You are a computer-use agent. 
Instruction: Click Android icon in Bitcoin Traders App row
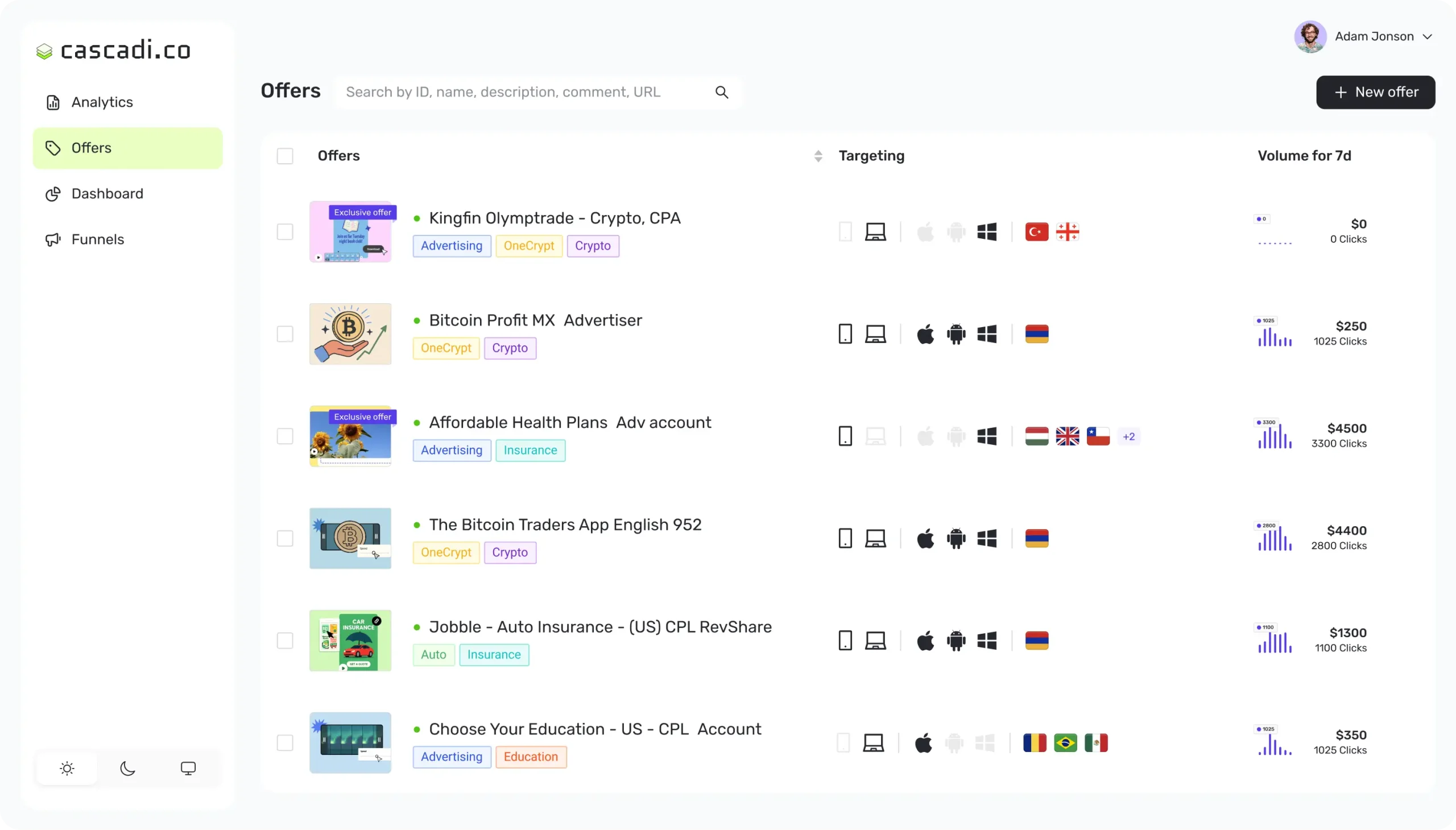click(956, 539)
